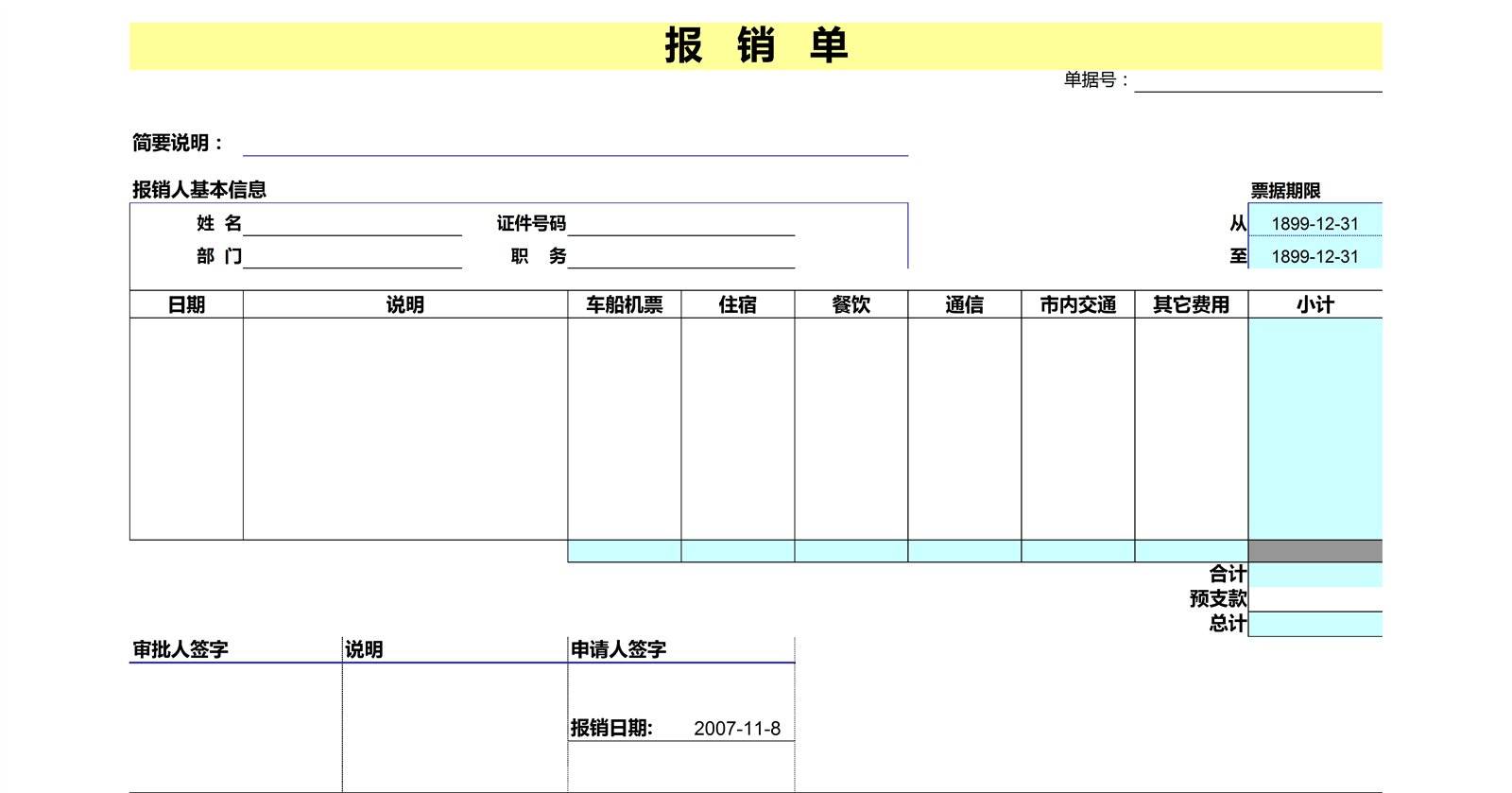Select the 证件号码 input field

[x=680, y=224]
